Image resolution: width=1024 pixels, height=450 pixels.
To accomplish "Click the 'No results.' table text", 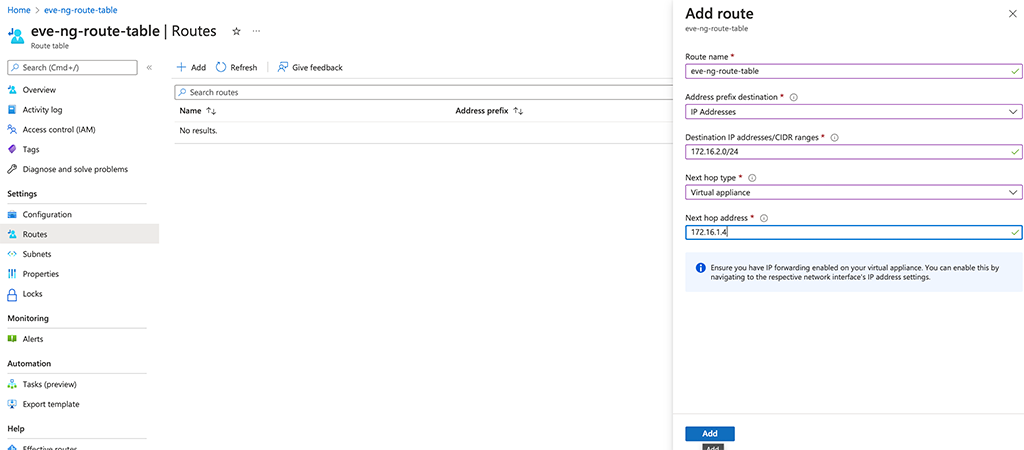I will (x=198, y=131).
